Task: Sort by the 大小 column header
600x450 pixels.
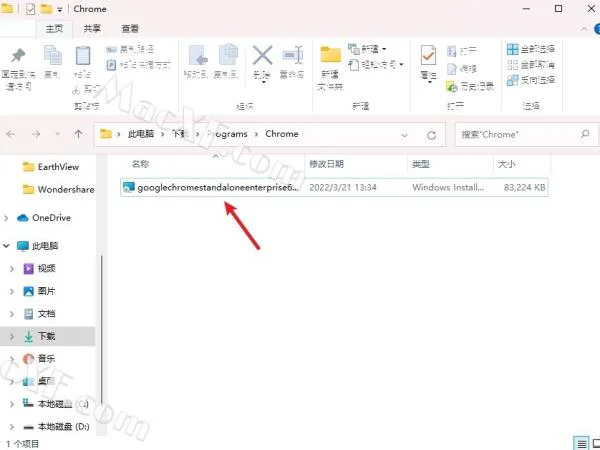Action: click(x=506, y=164)
